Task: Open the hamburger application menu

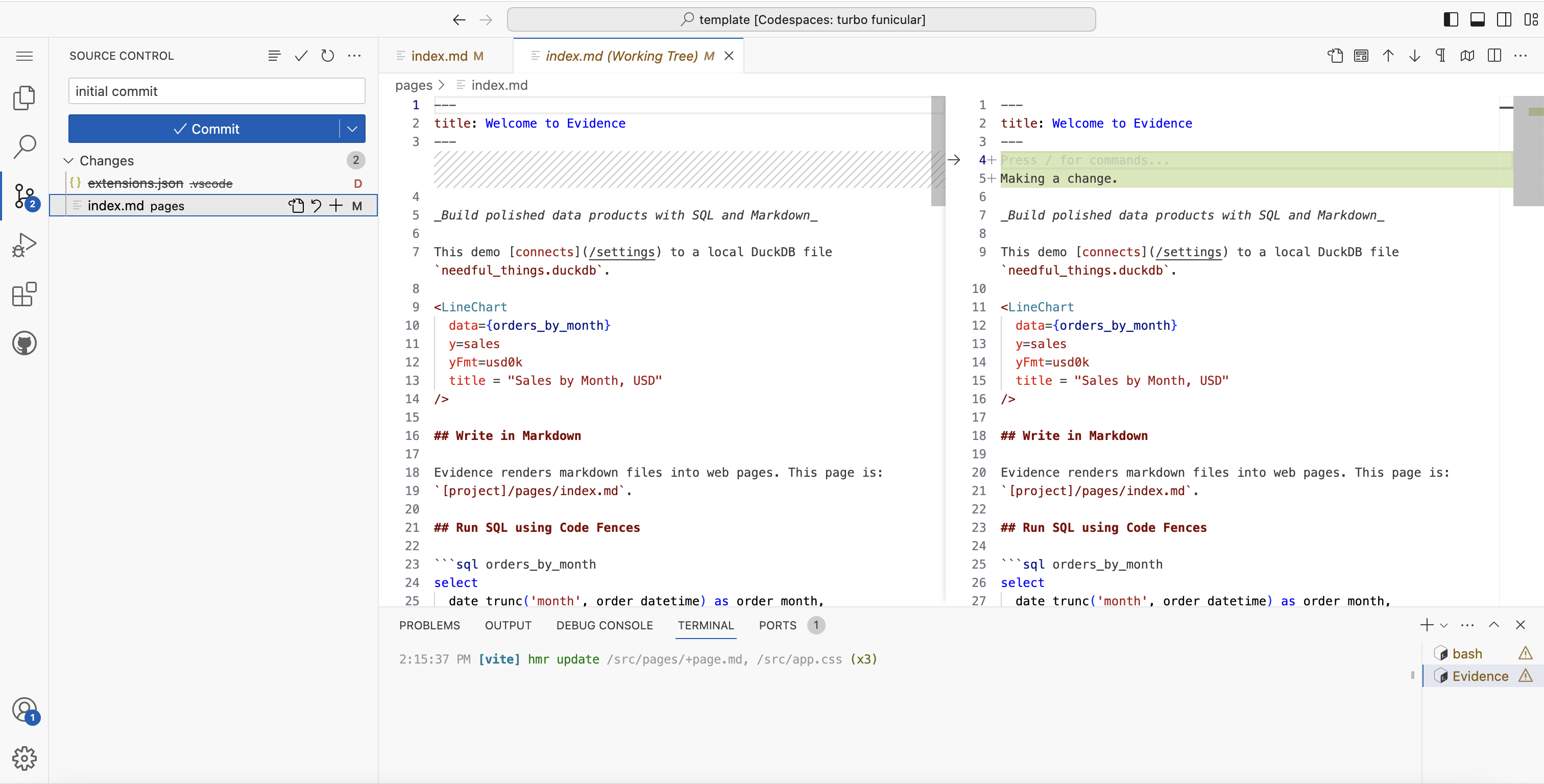Action: tap(25, 56)
